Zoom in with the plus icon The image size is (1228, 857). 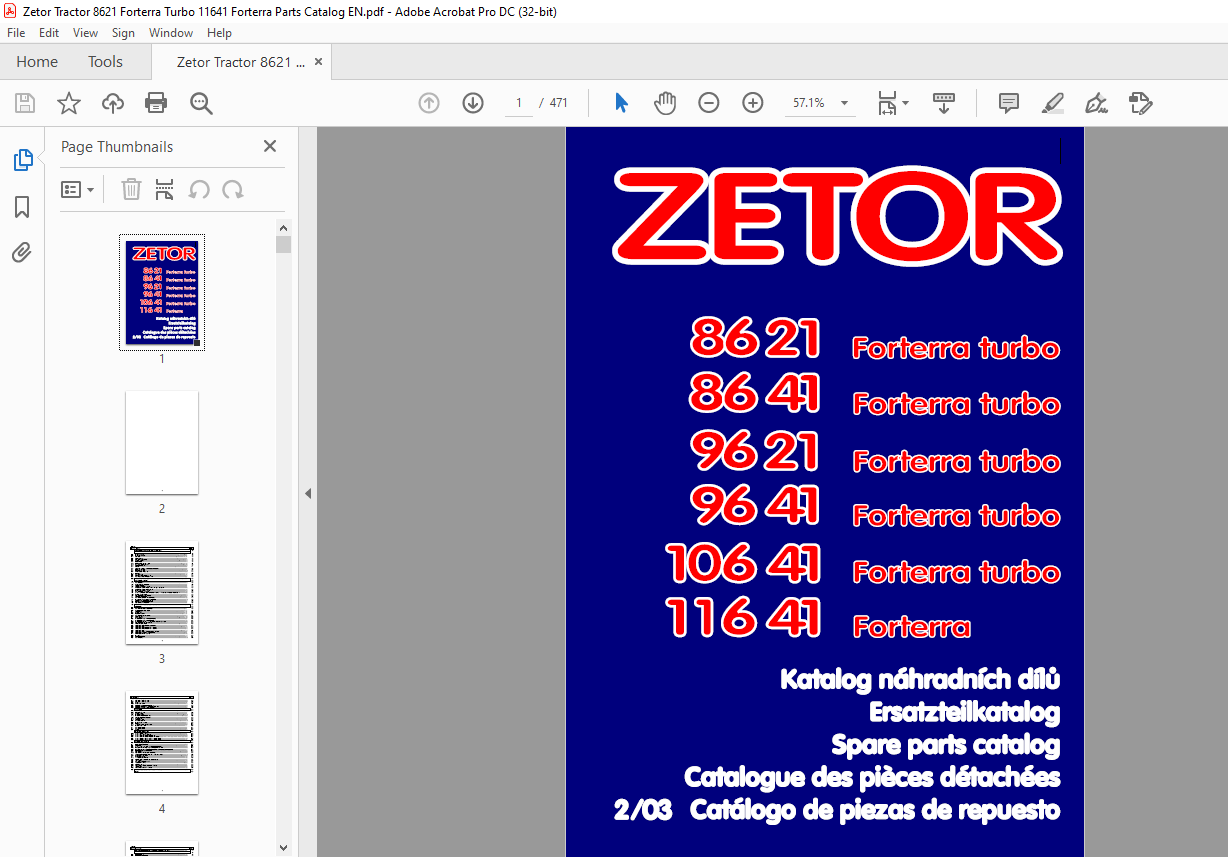pos(753,103)
